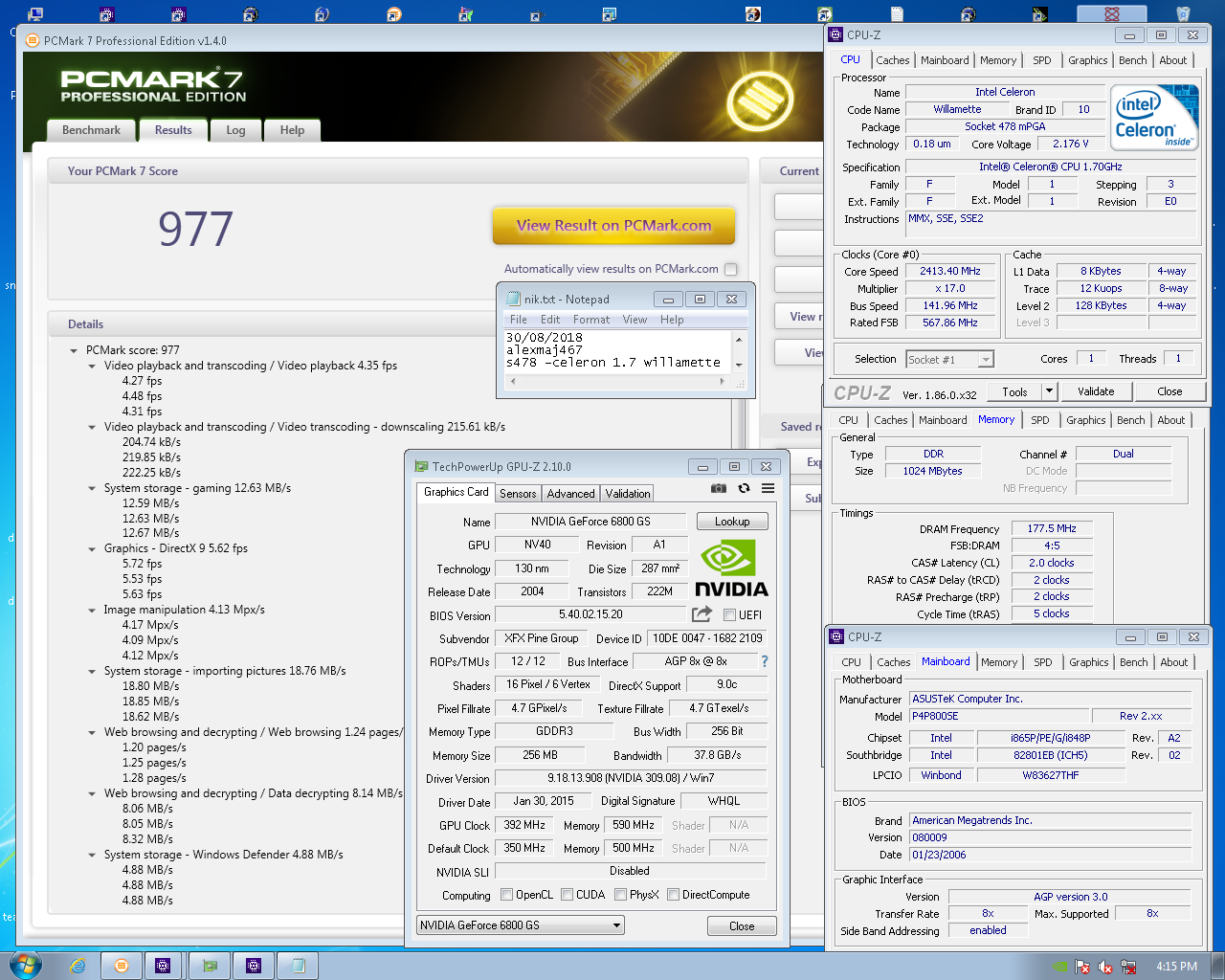Toggle UEFI checkbox in GPU-Z
Image resolution: width=1225 pixels, height=980 pixels.
pyautogui.click(x=729, y=614)
